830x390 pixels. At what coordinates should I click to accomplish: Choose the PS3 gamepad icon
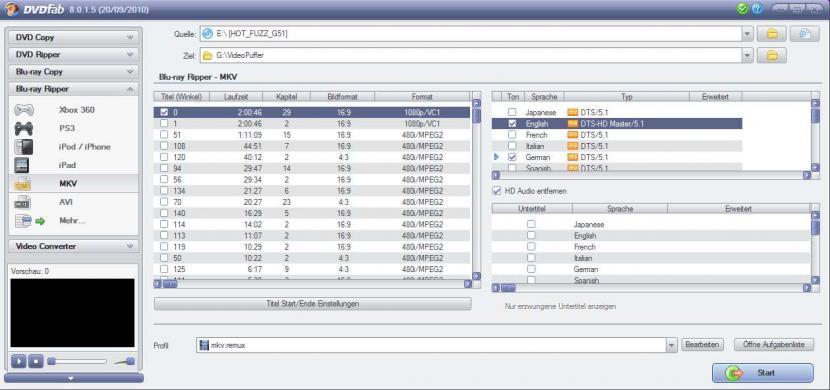pyautogui.click(x=24, y=128)
